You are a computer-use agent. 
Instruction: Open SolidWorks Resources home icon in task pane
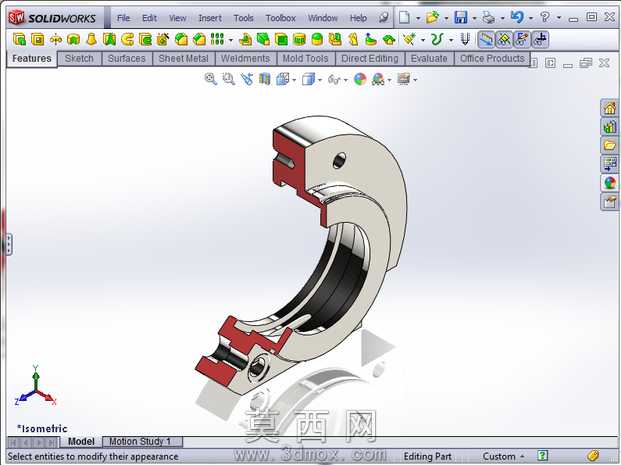pos(610,107)
